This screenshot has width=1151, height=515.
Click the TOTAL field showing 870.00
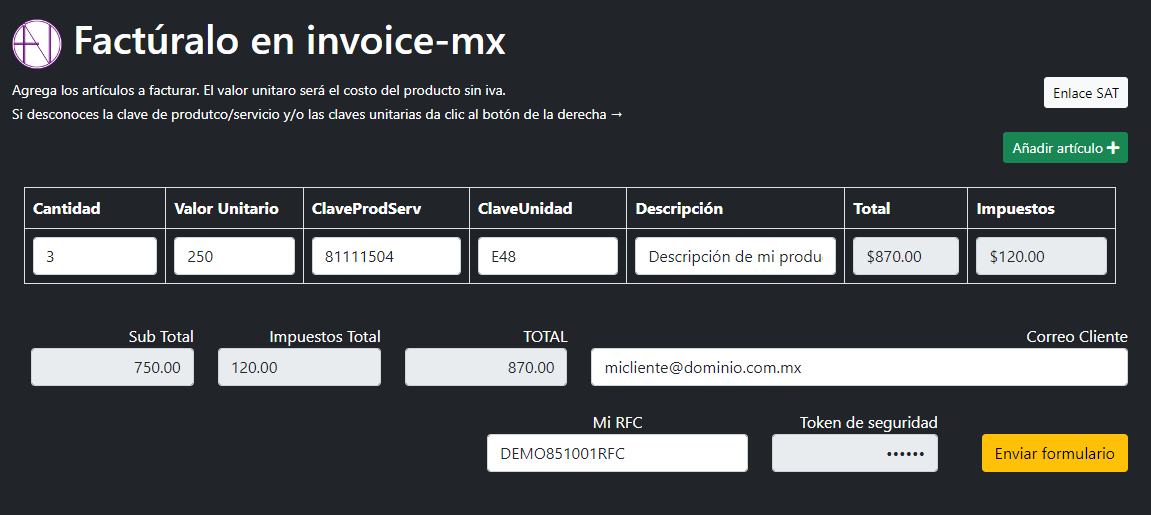(x=485, y=367)
